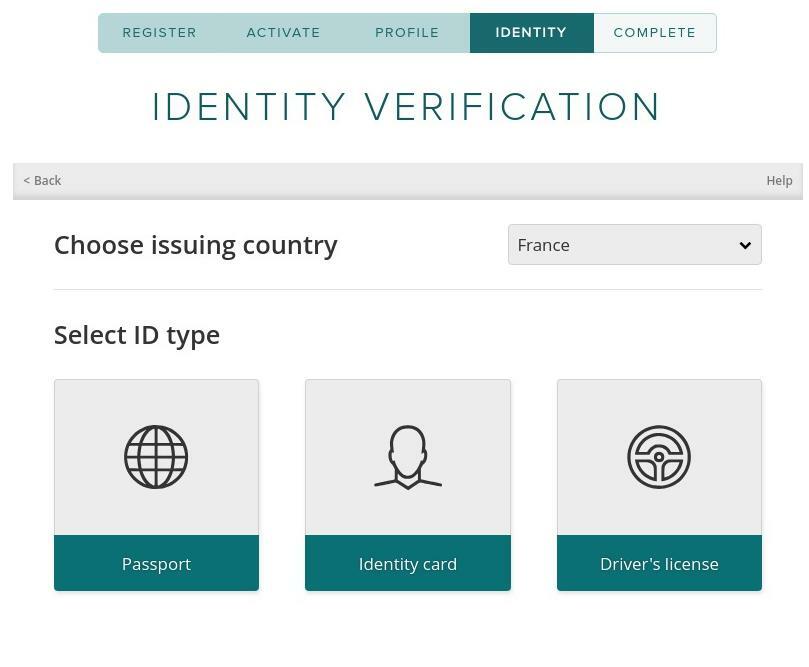This screenshot has width=809, height=667.
Task: Click the chevron arrow in the France selector
Action: (744, 244)
